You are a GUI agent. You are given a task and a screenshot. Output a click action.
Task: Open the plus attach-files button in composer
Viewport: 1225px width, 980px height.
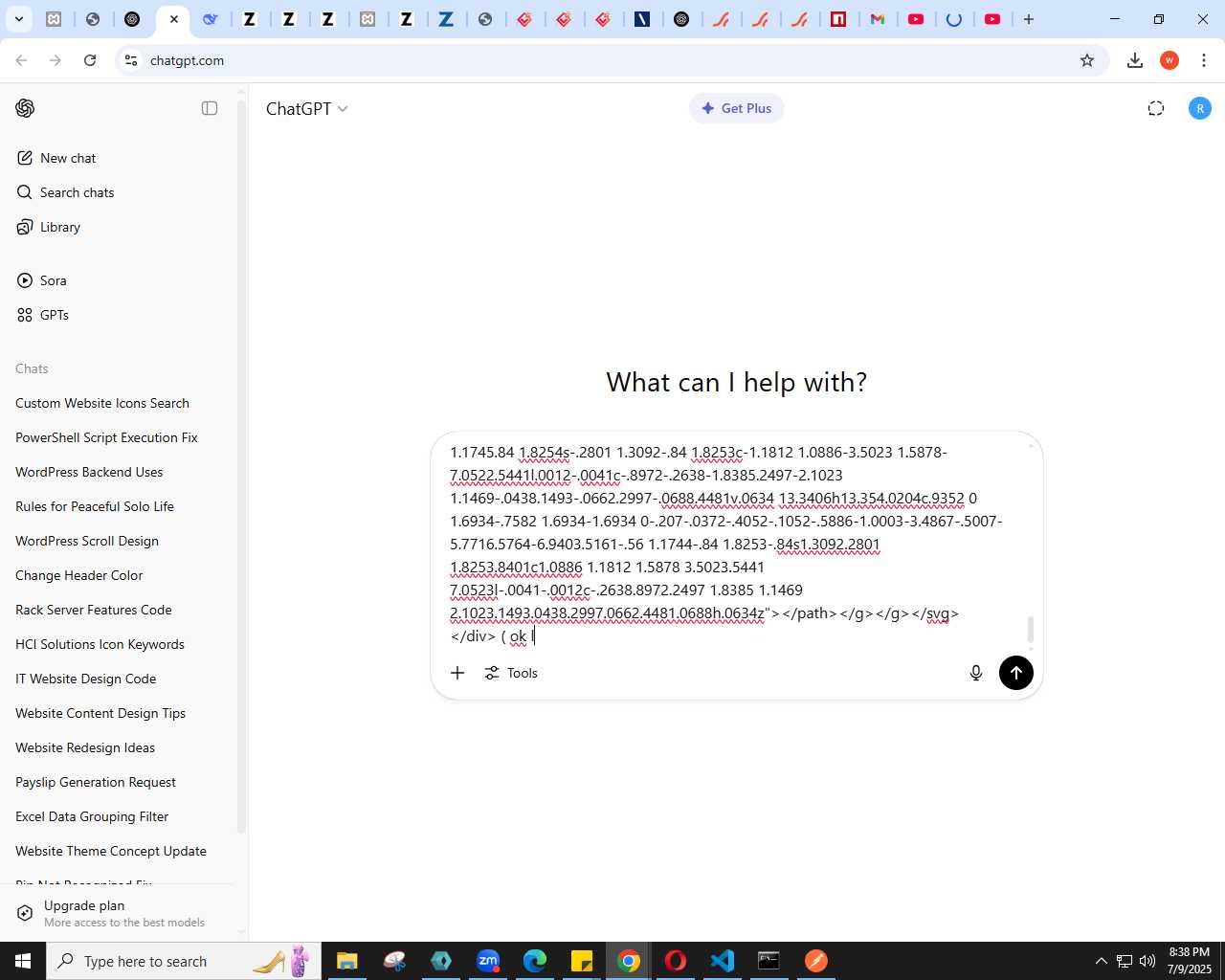(457, 673)
